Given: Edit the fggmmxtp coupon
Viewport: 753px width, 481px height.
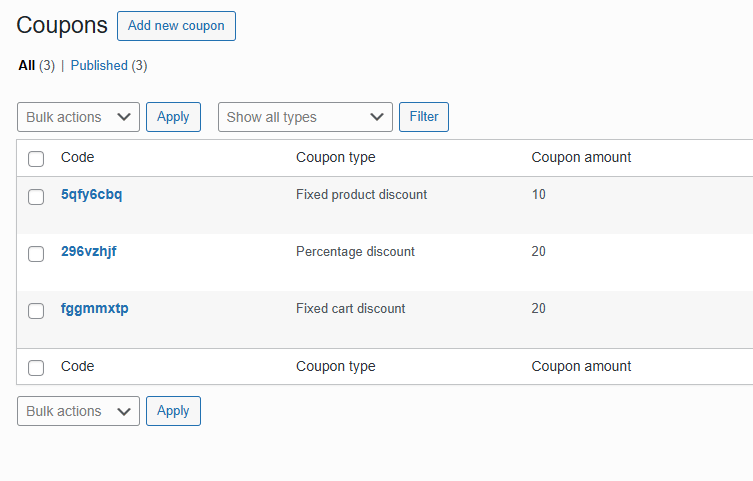Looking at the screenshot, I should (94, 309).
